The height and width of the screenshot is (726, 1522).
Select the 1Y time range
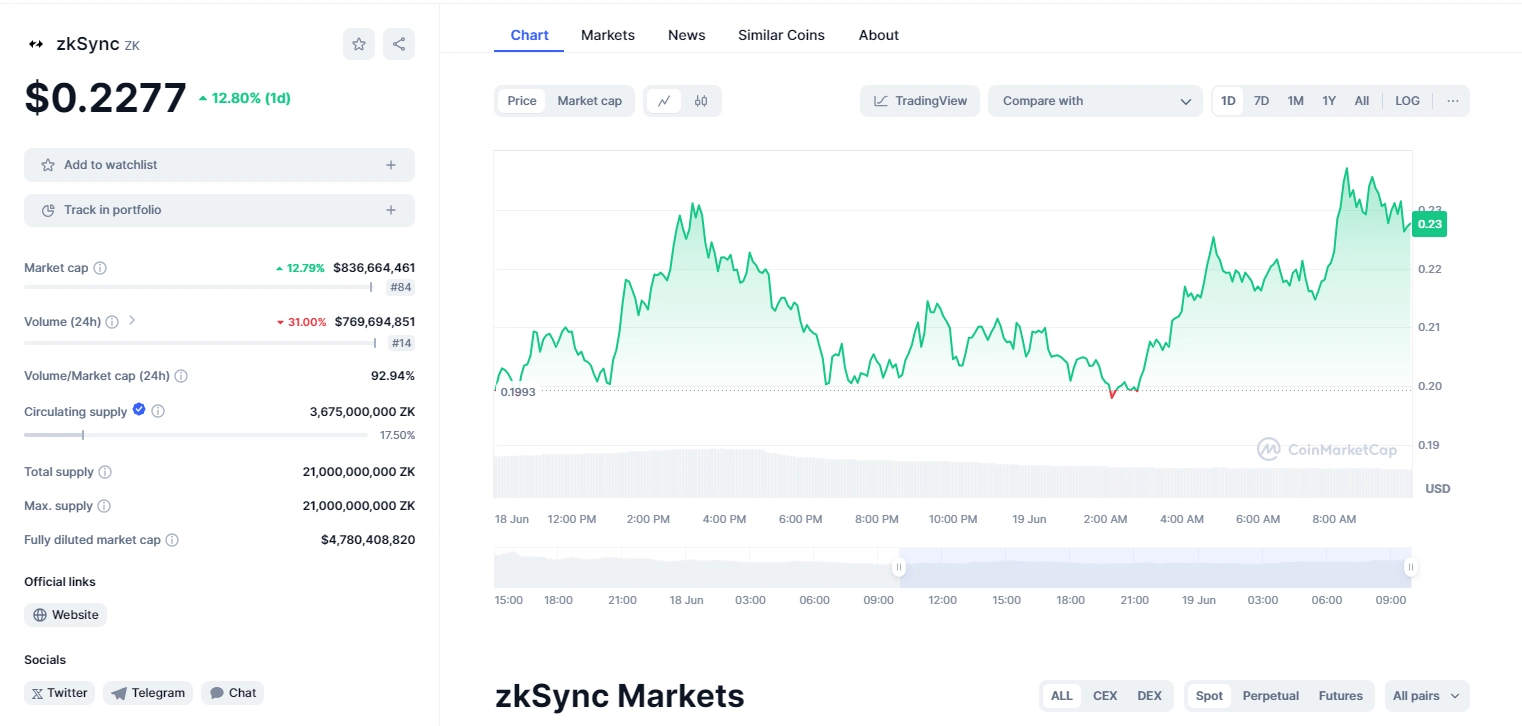pos(1329,101)
